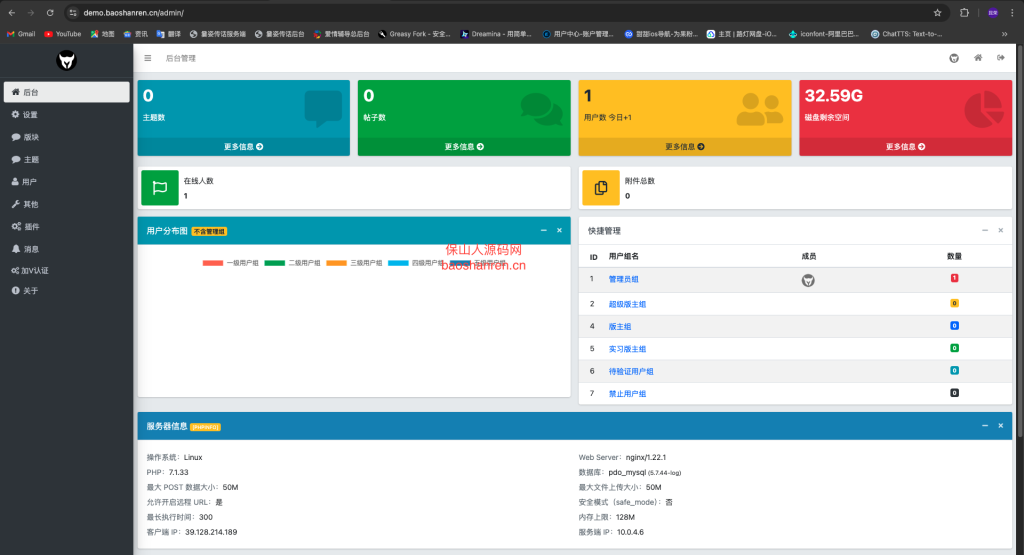Select 后台 in the sidebar
The width and height of the screenshot is (1024, 555).
[67, 92]
